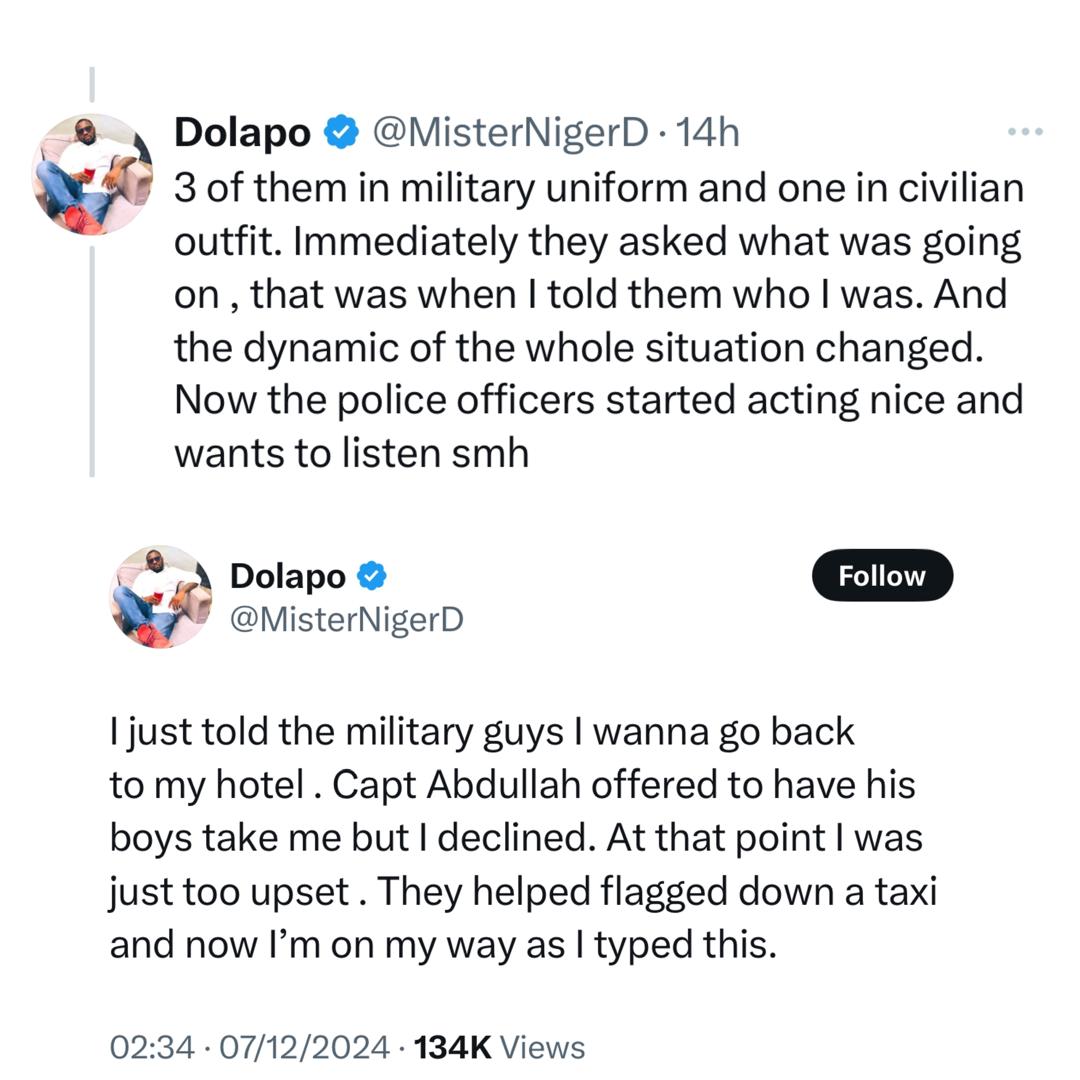Click the 02:34 time on the main tweet

[x=150, y=1047]
